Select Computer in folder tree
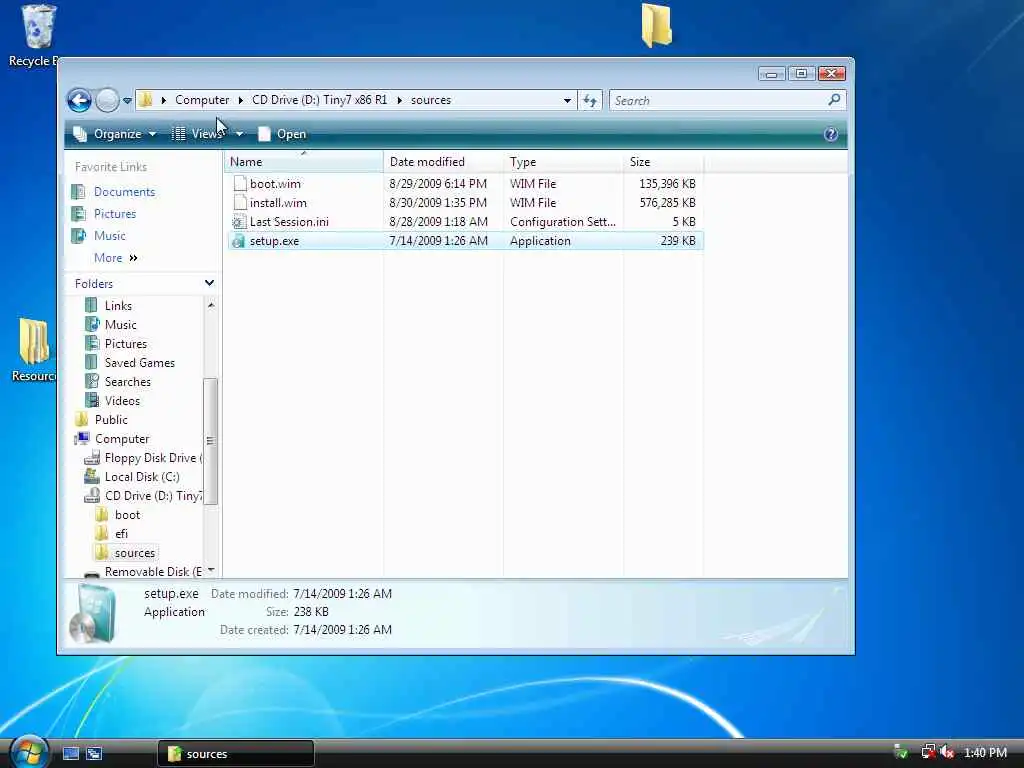Screen dimensions: 1024x768 point(121,439)
